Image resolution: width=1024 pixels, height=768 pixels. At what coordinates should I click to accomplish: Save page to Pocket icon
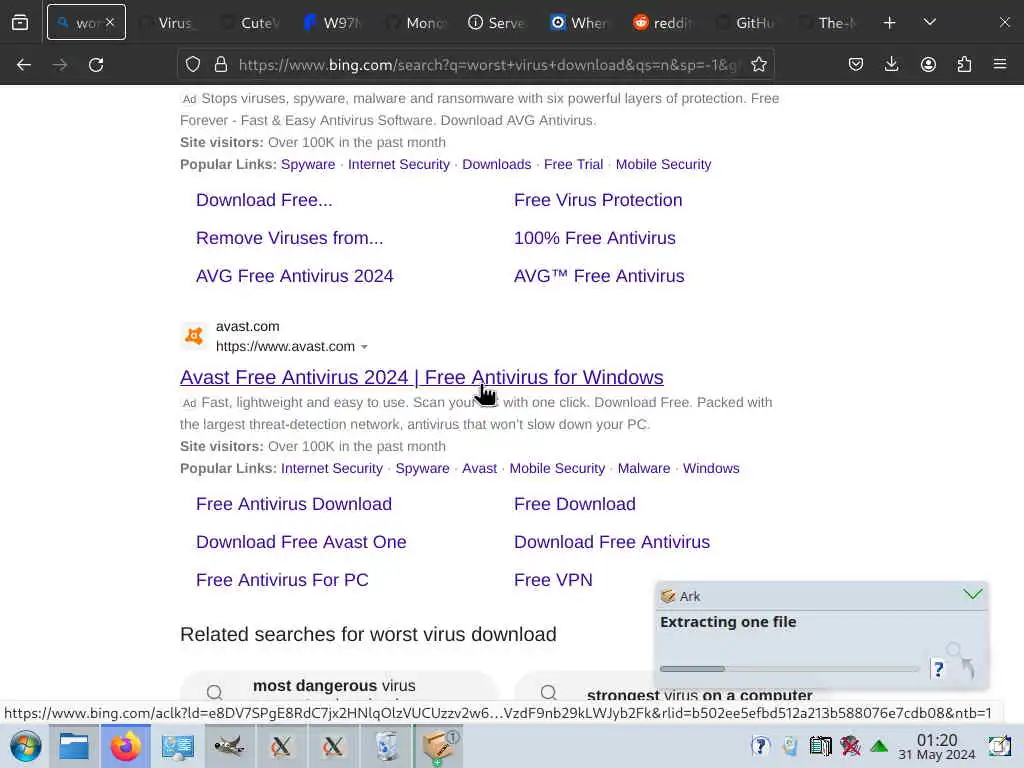(x=856, y=64)
